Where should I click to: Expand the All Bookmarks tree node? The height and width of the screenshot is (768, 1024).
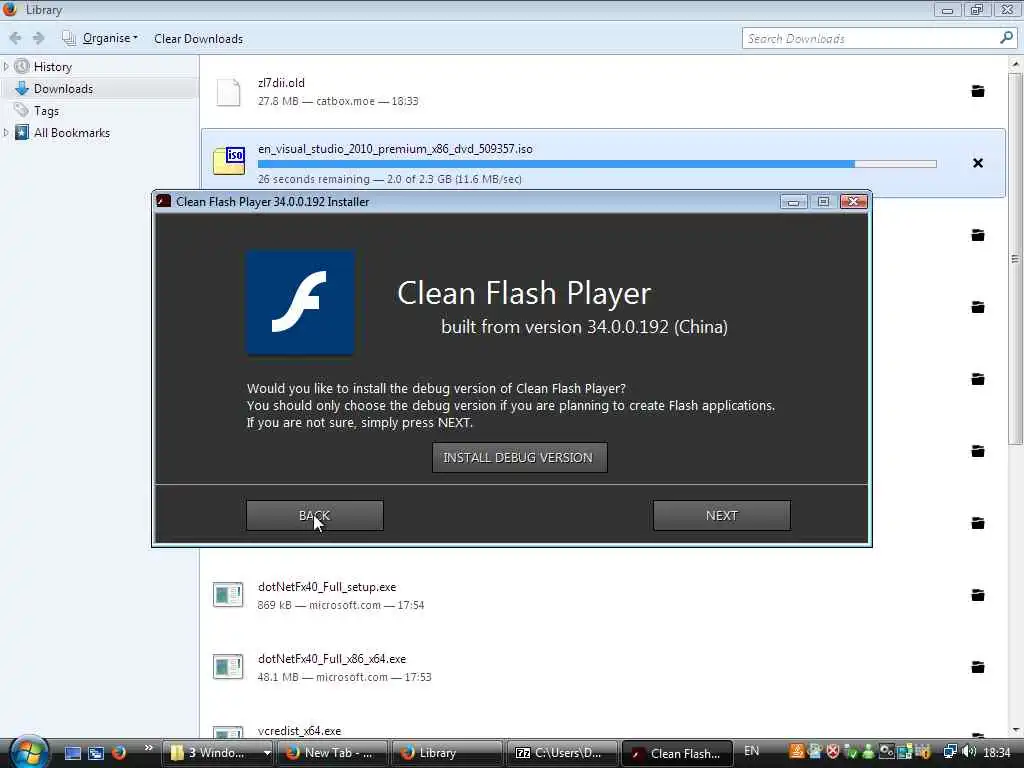point(6,133)
